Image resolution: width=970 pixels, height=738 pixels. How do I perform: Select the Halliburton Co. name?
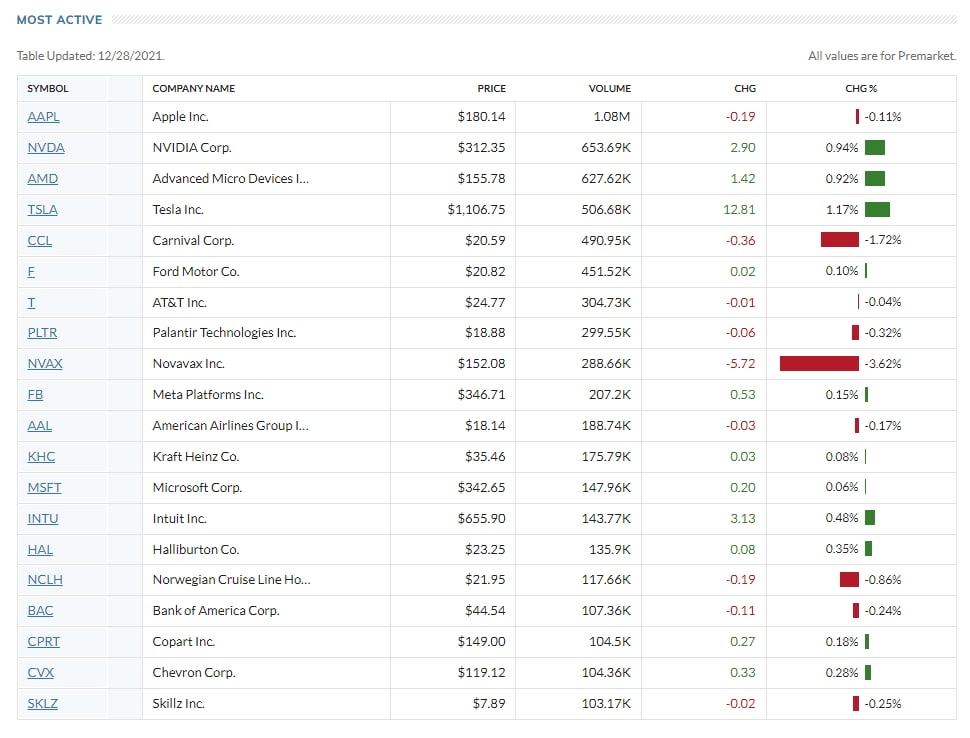pos(195,549)
